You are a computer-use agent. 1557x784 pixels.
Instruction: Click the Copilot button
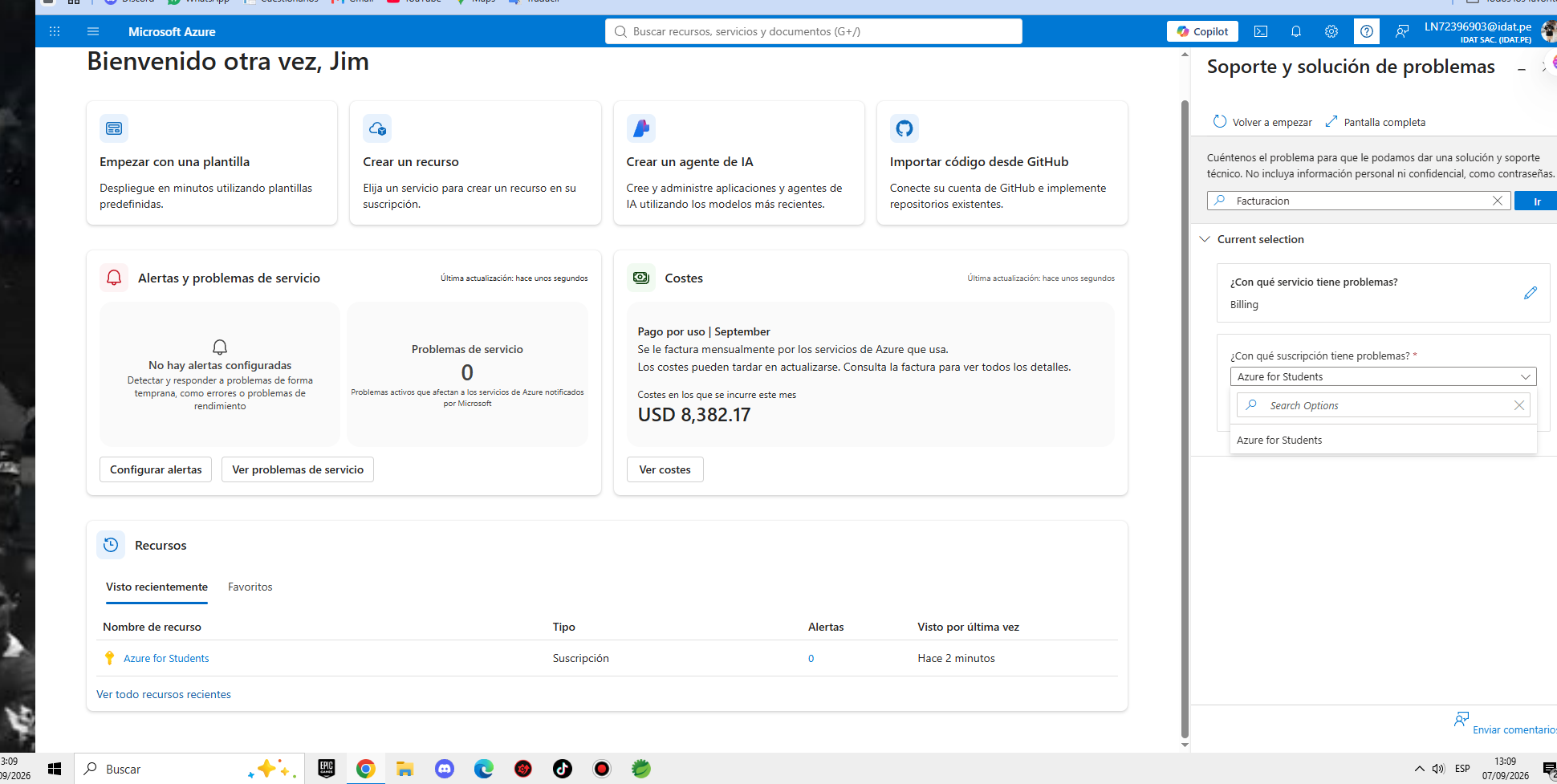click(1202, 31)
